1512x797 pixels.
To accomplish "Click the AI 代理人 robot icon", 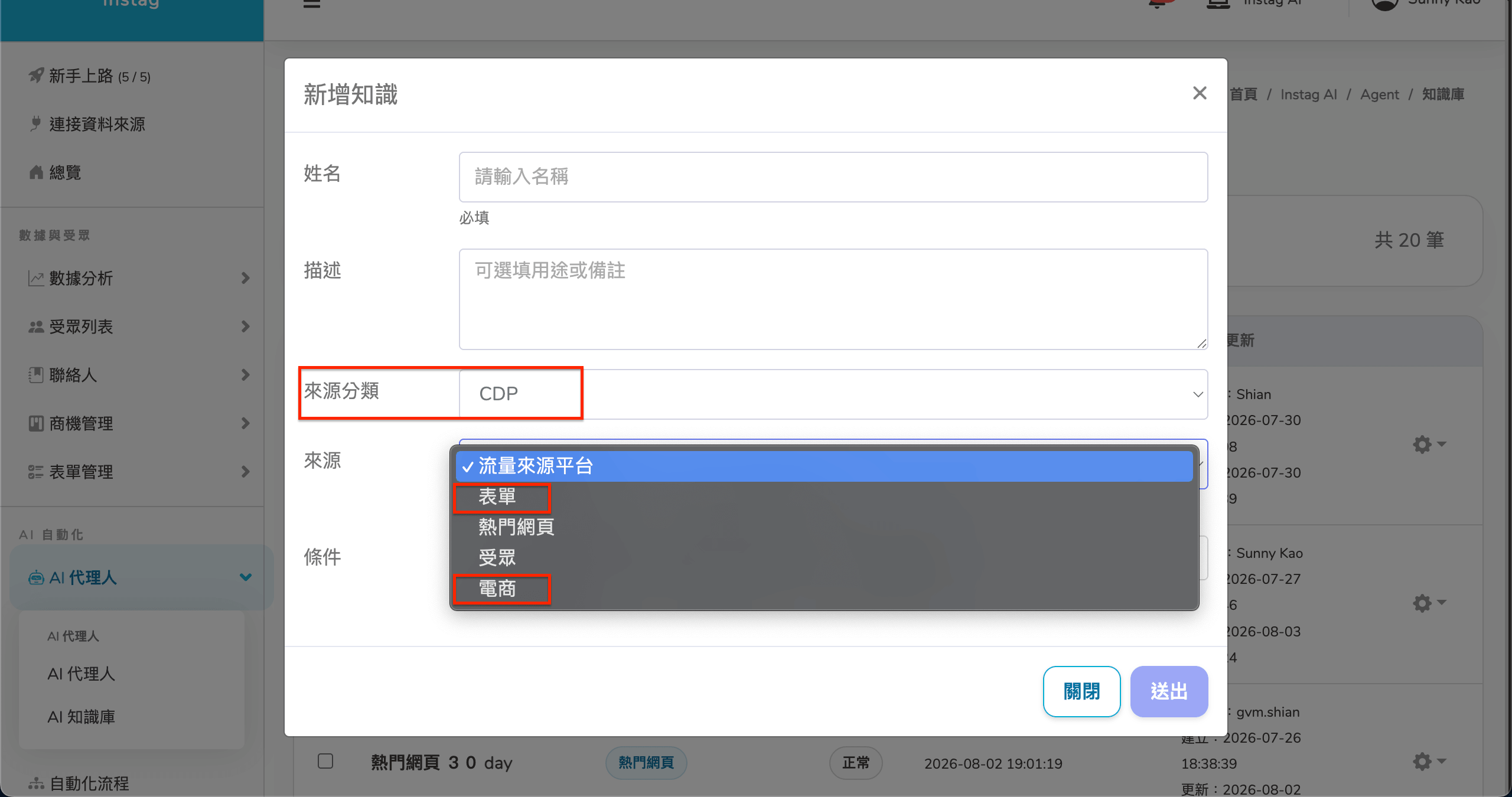I will point(36,578).
